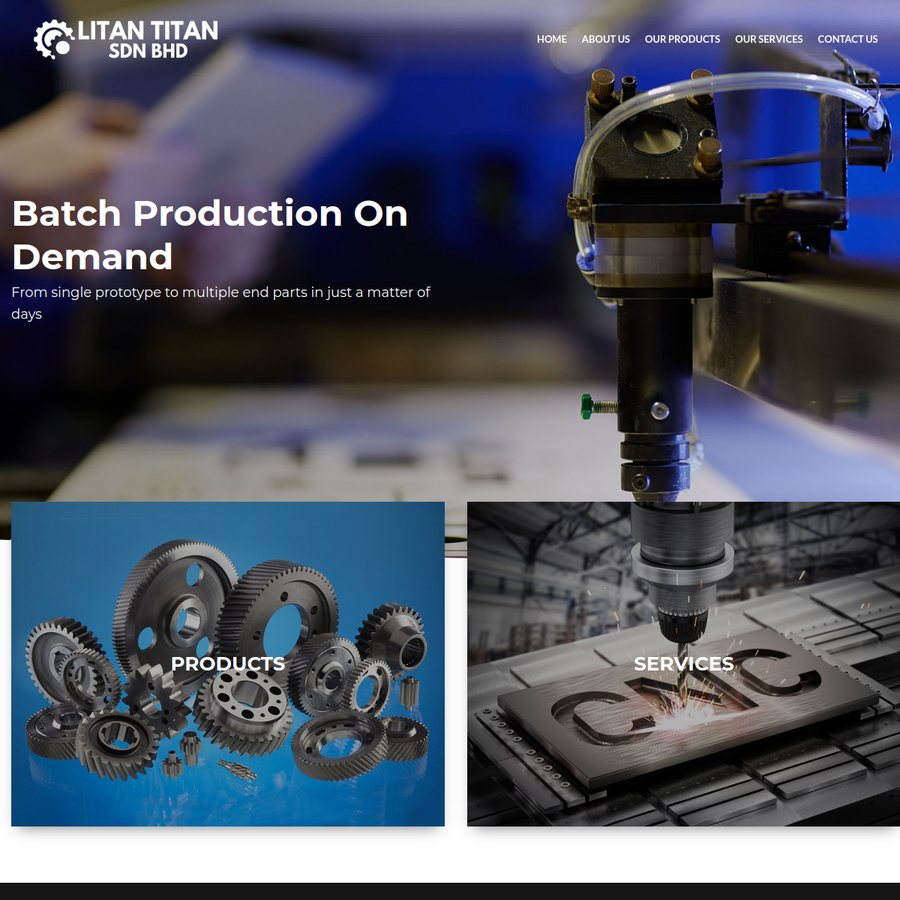Click the SDN BHD logo text
Screen dimensions: 900x900
[x=148, y=51]
